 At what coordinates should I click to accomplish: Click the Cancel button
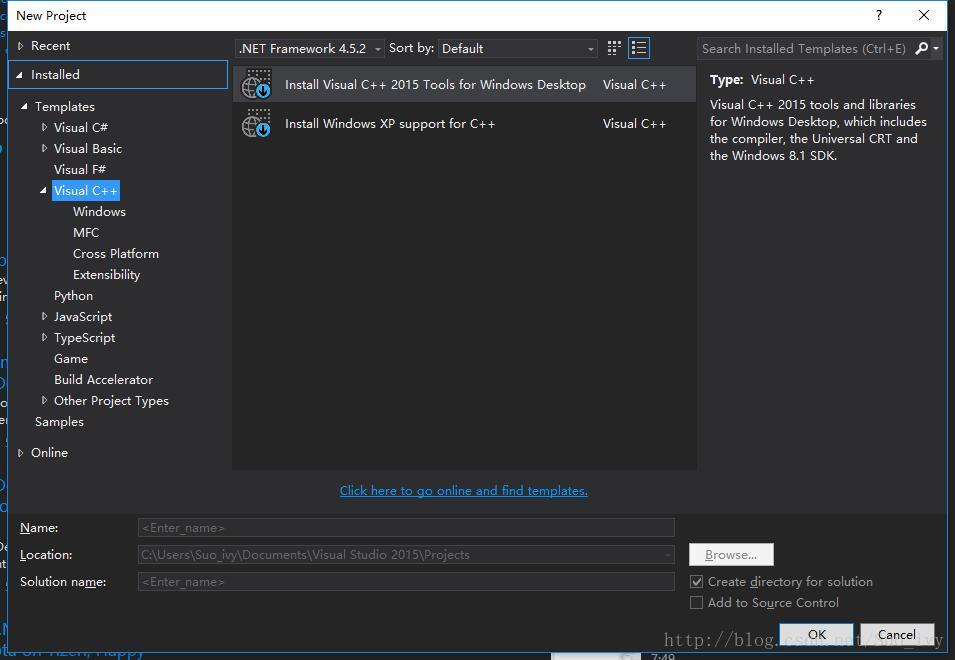(897, 634)
